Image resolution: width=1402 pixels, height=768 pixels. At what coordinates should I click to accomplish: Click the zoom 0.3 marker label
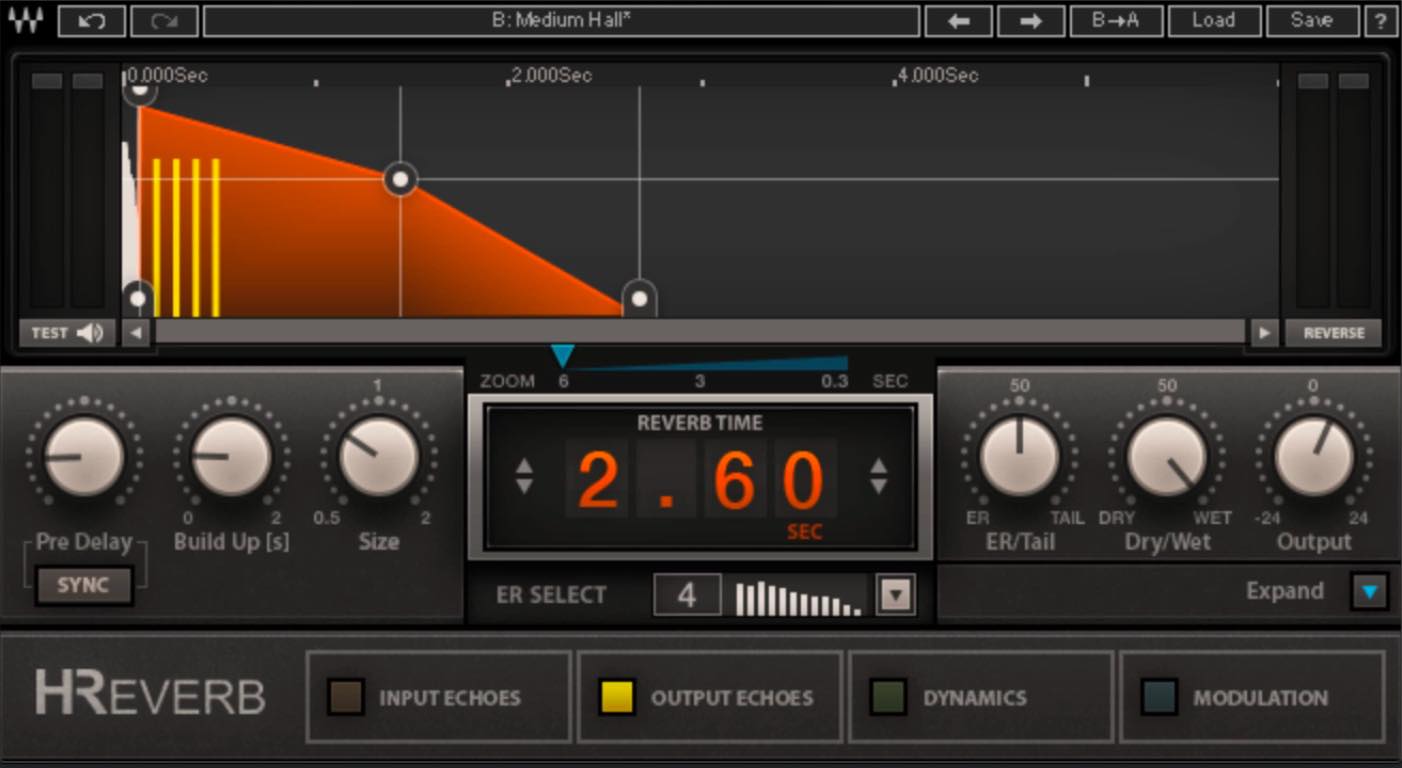pyautogui.click(x=834, y=381)
